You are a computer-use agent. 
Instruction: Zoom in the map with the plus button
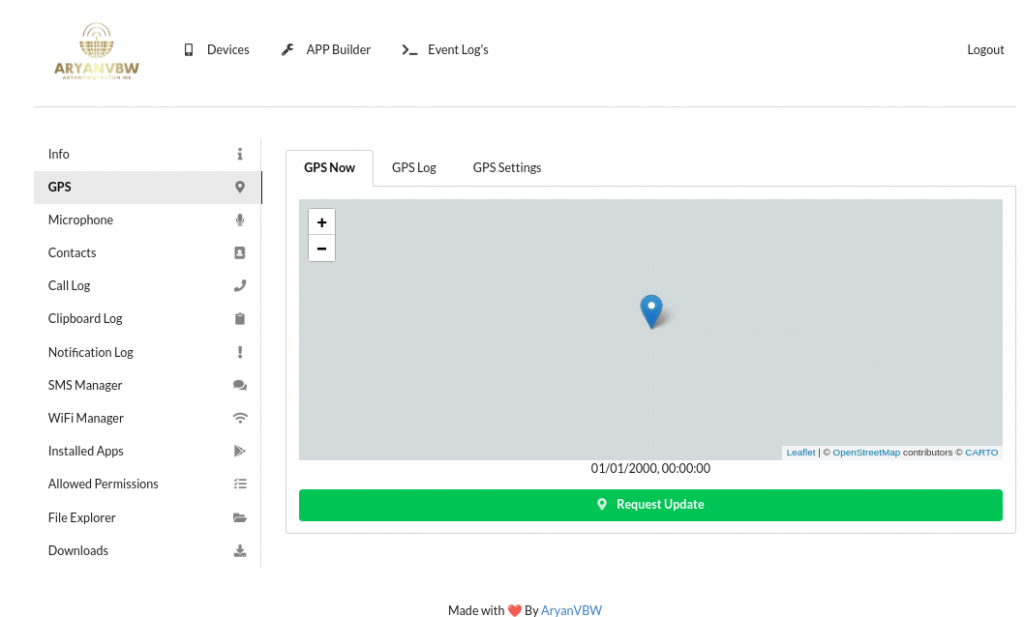(x=321, y=222)
